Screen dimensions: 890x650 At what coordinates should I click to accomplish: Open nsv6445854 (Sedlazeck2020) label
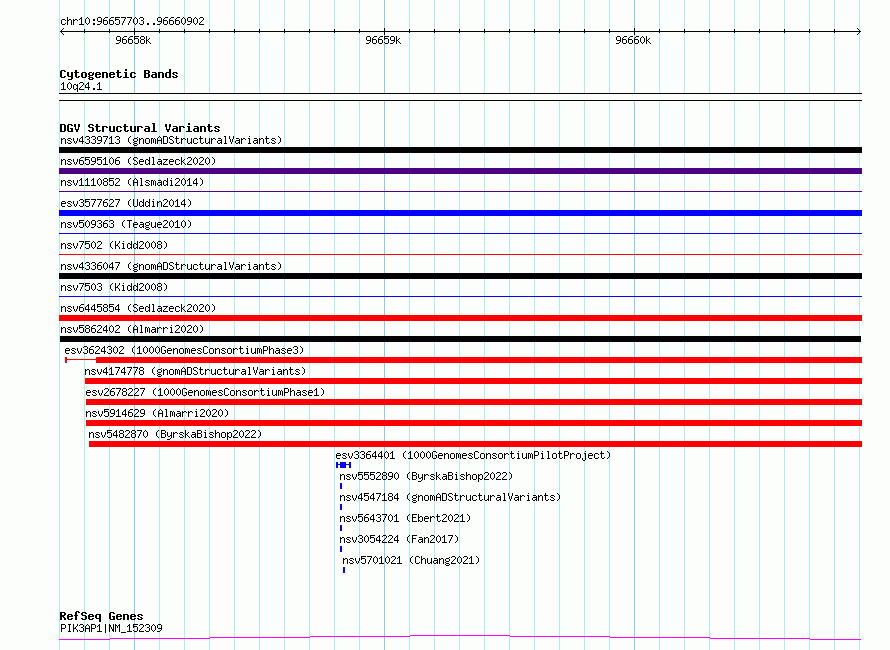(x=138, y=308)
